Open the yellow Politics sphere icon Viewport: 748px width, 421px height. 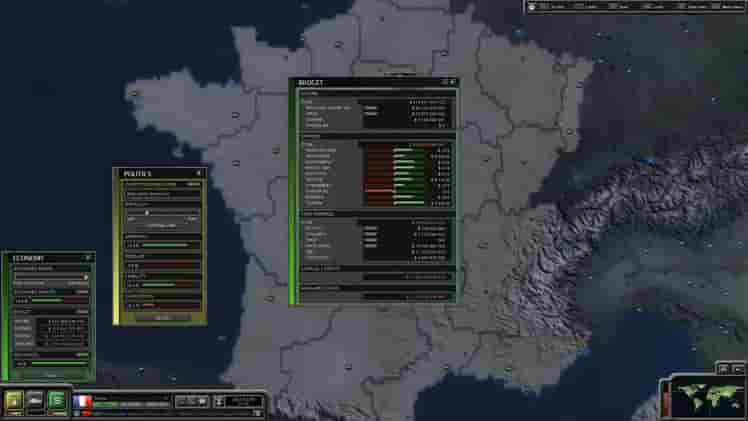(14, 401)
